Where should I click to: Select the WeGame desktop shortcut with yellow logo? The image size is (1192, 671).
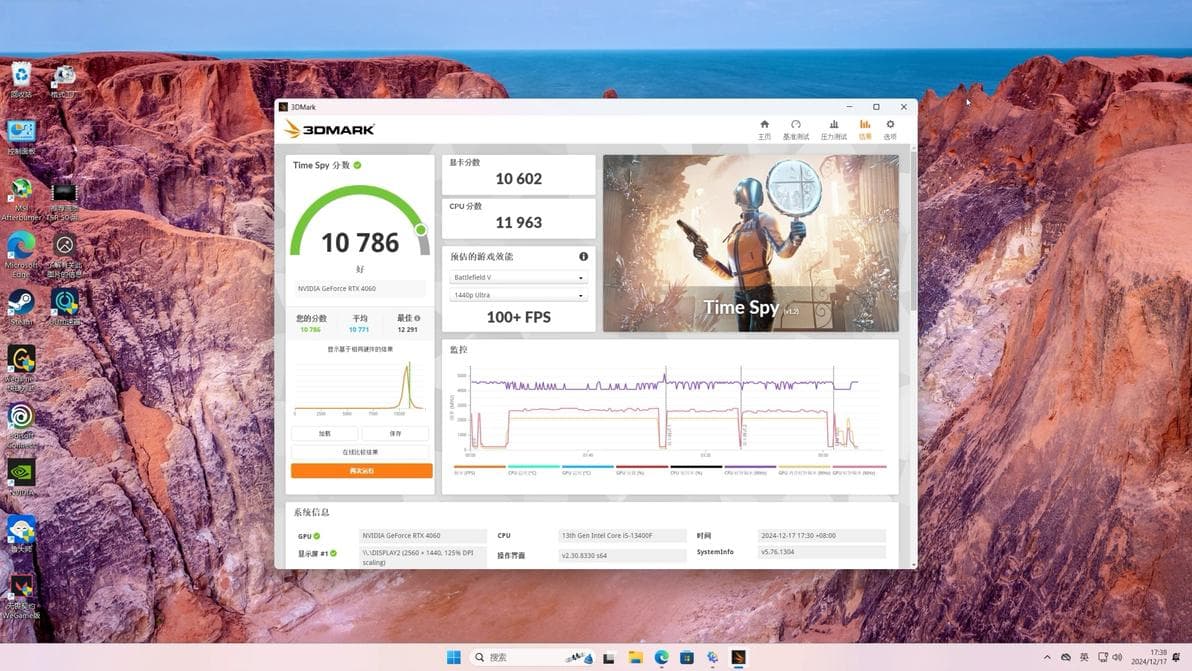(x=21, y=369)
